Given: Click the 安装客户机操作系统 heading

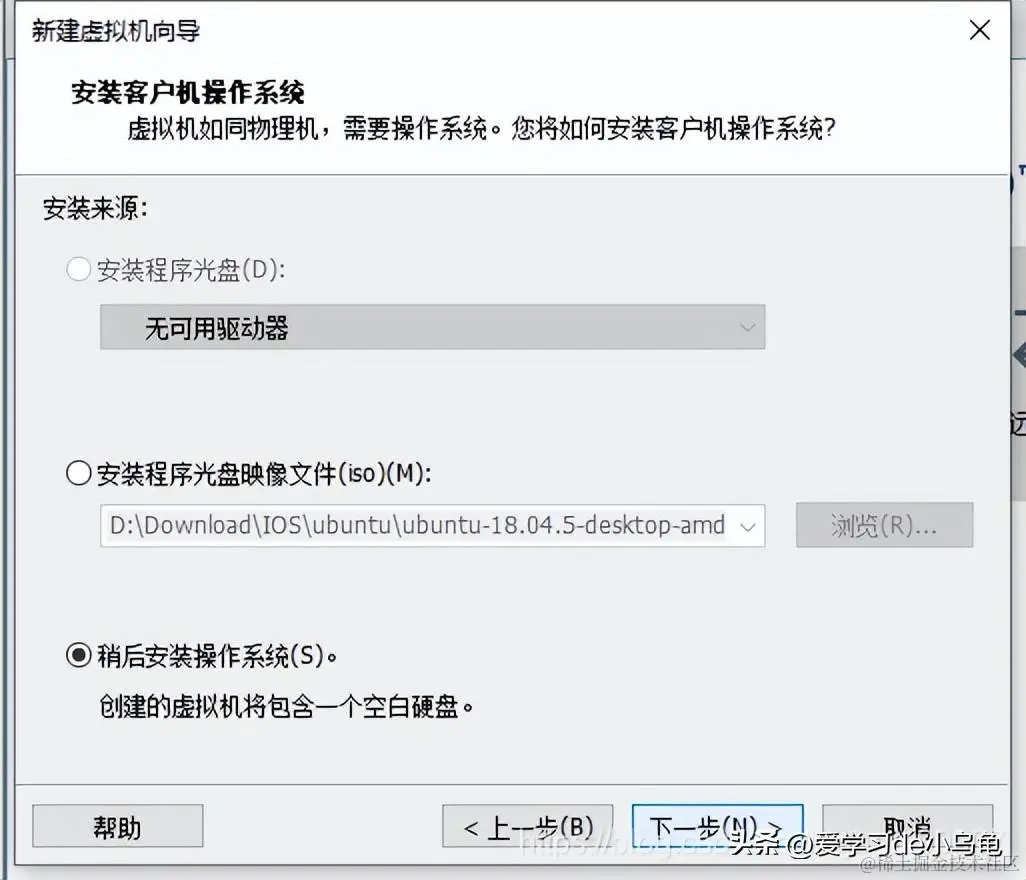Looking at the screenshot, I should pos(188,92).
